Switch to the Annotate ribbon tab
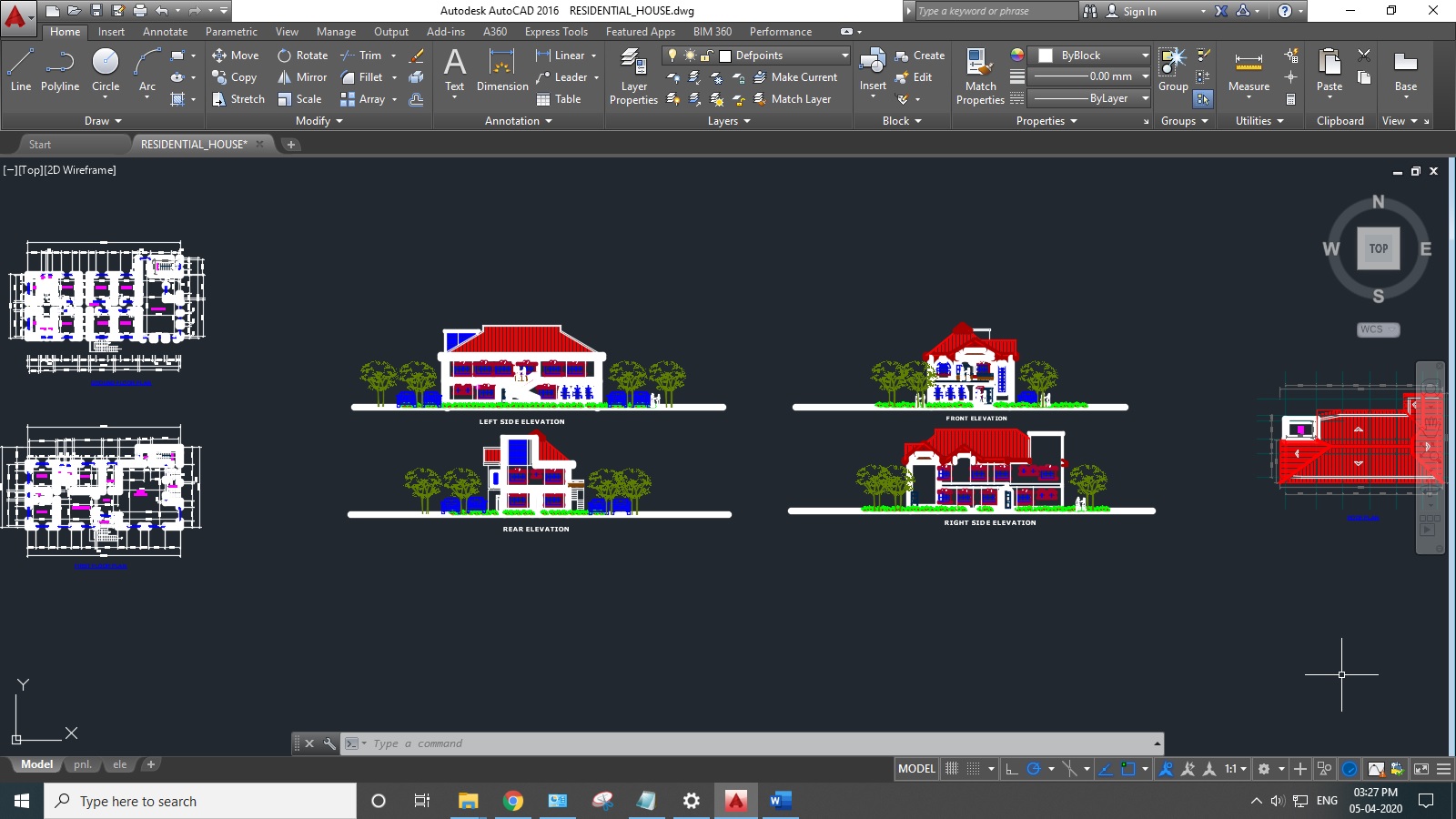Viewport: 1456px width, 819px height. click(x=165, y=31)
